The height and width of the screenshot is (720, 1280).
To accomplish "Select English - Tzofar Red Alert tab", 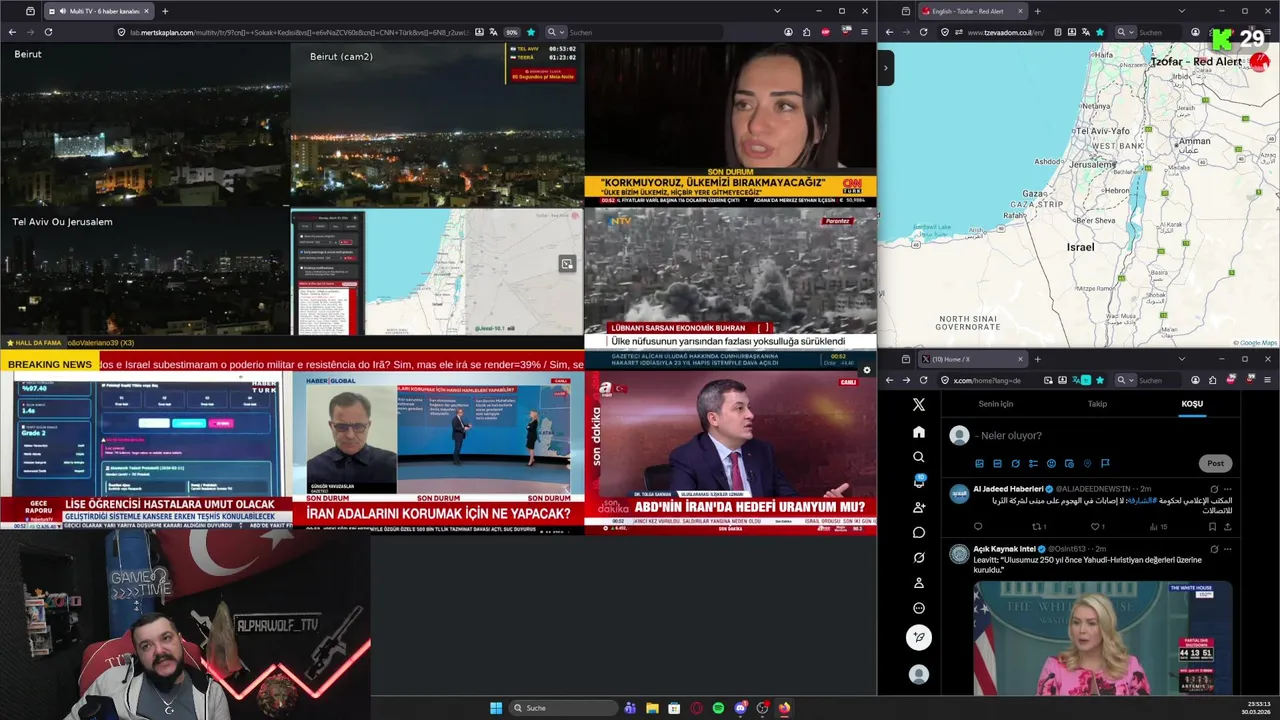I will (972, 11).
